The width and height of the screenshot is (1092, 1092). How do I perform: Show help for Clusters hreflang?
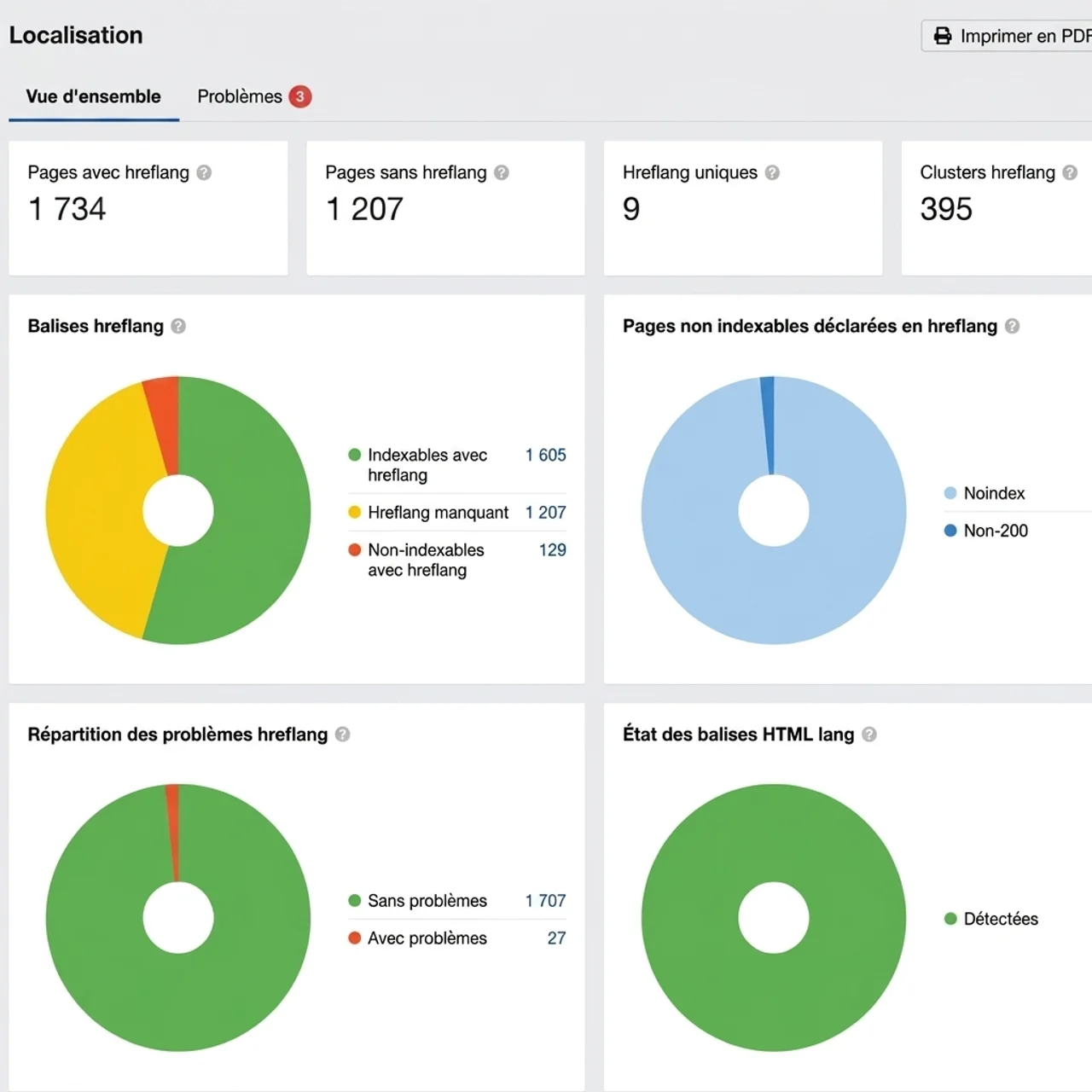click(x=1070, y=172)
